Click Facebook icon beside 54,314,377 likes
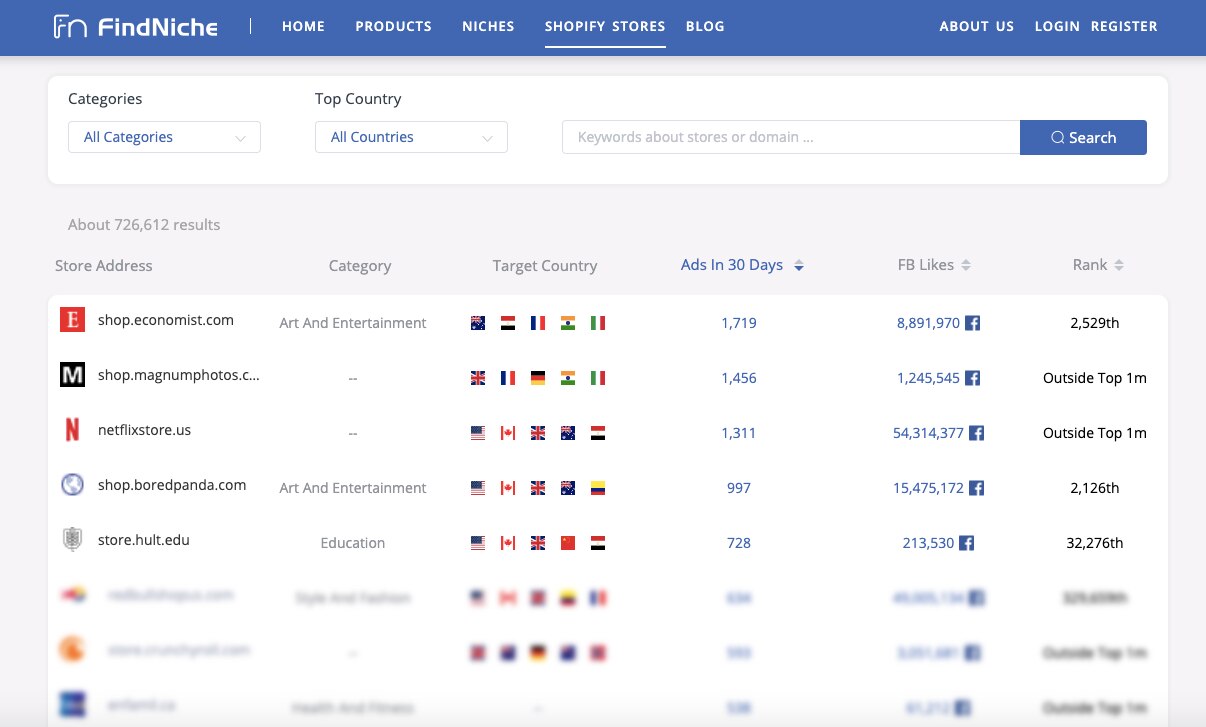Image resolution: width=1206 pixels, height=727 pixels. pos(977,433)
